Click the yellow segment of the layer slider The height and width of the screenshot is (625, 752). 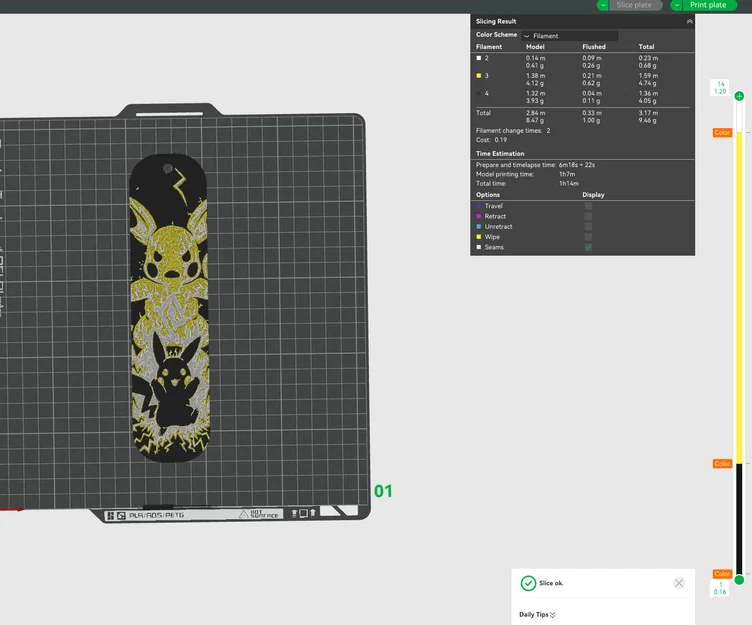click(x=739, y=297)
